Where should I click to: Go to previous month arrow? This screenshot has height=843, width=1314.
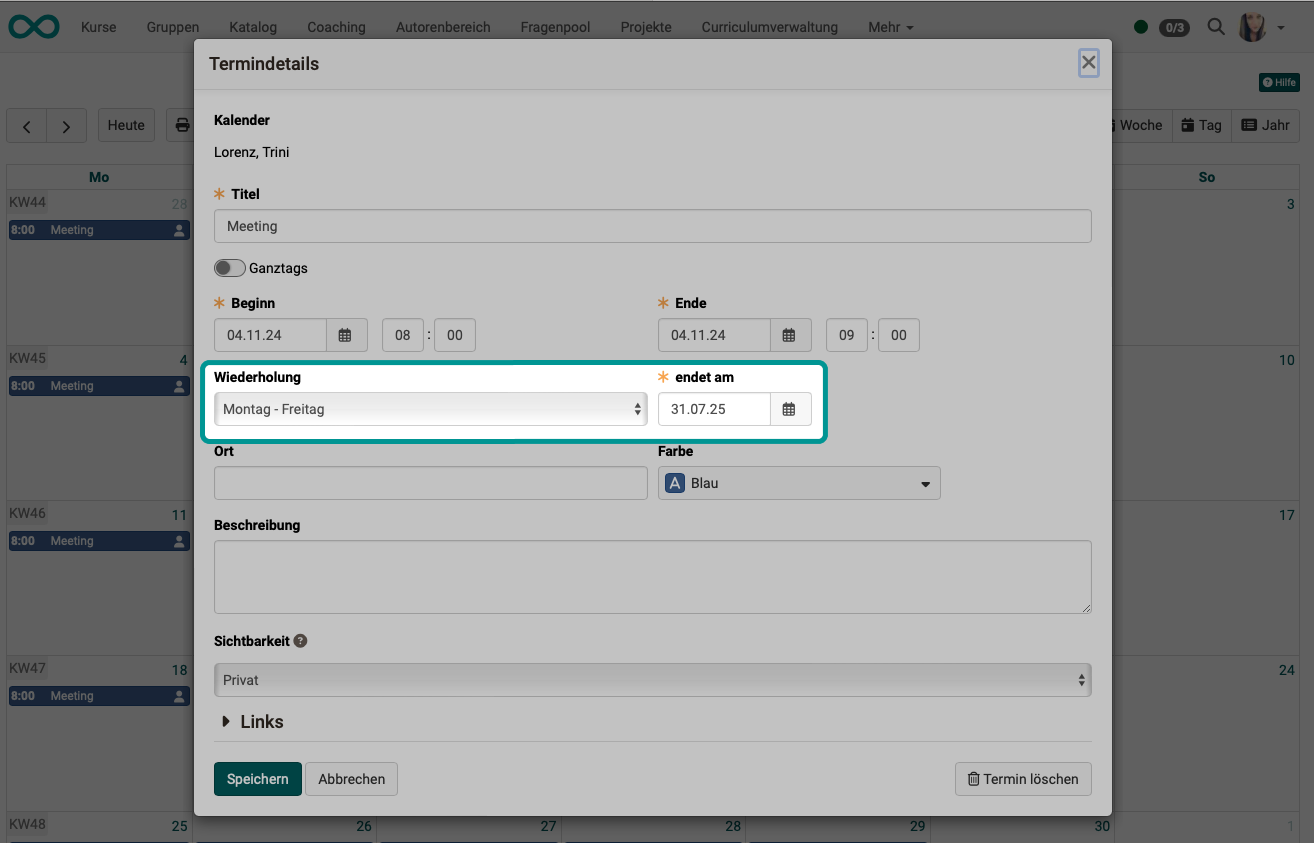pyautogui.click(x=27, y=126)
